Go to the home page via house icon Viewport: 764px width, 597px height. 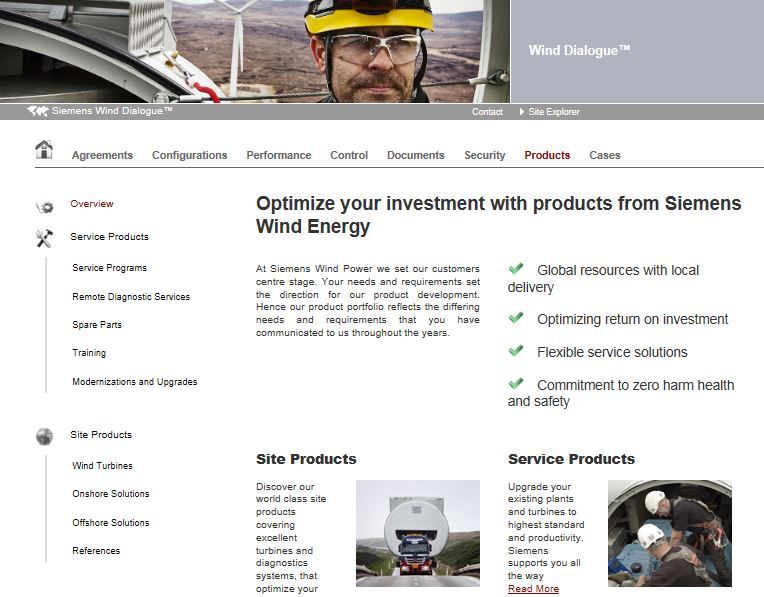pos(44,149)
